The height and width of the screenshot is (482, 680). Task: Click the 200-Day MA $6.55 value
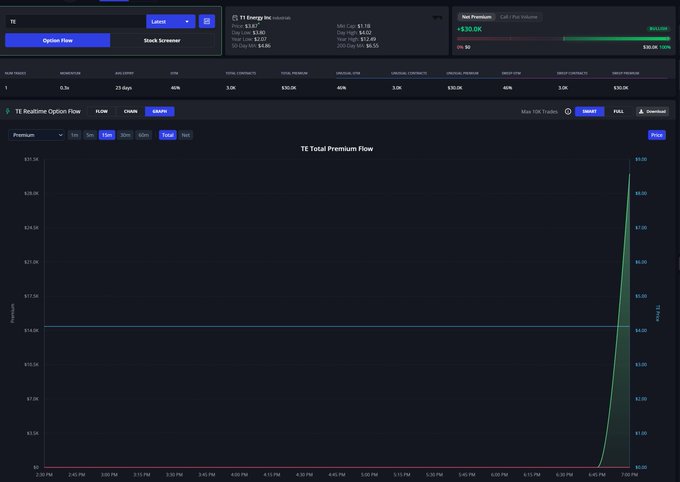pos(371,46)
